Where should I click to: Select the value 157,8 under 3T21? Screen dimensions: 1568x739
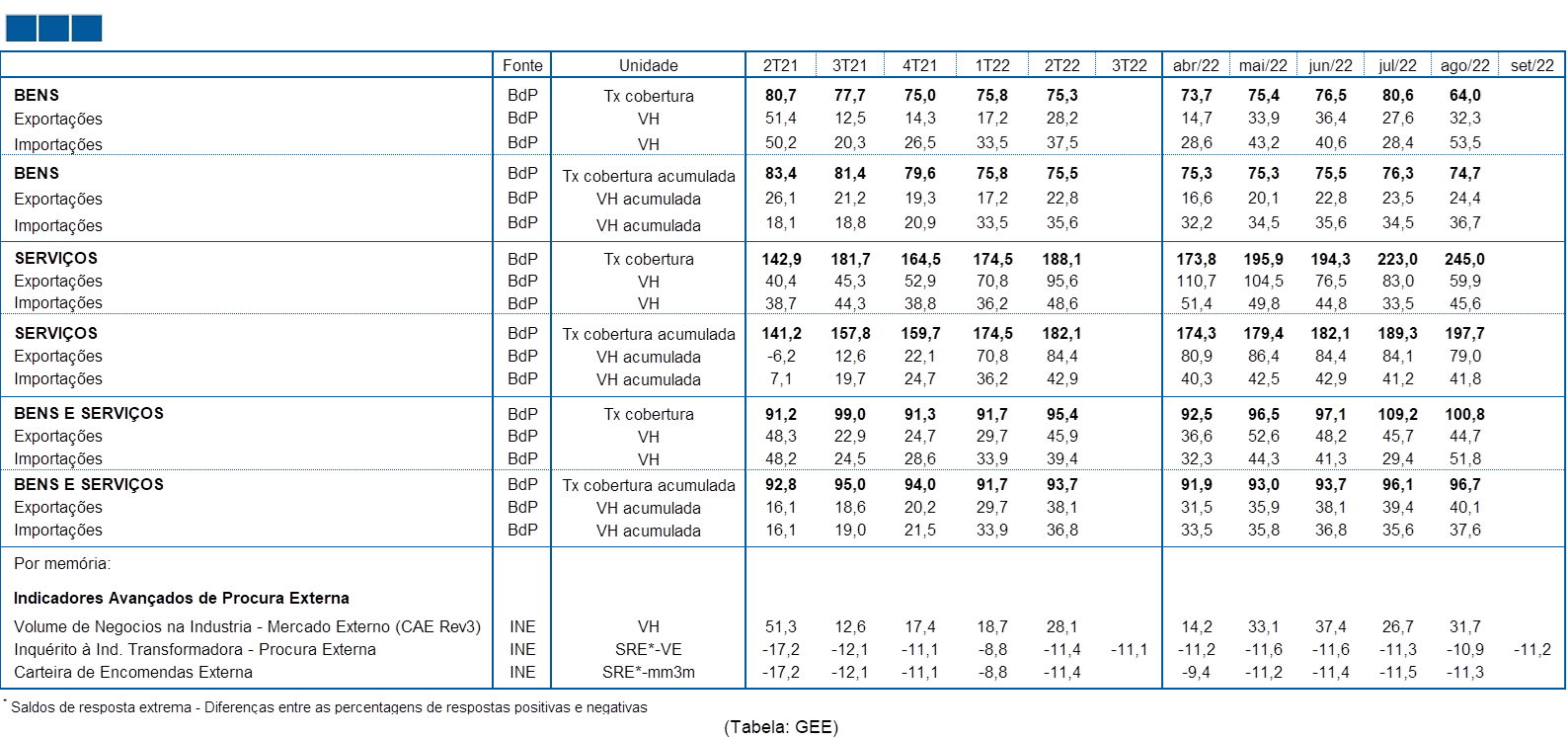click(850, 333)
